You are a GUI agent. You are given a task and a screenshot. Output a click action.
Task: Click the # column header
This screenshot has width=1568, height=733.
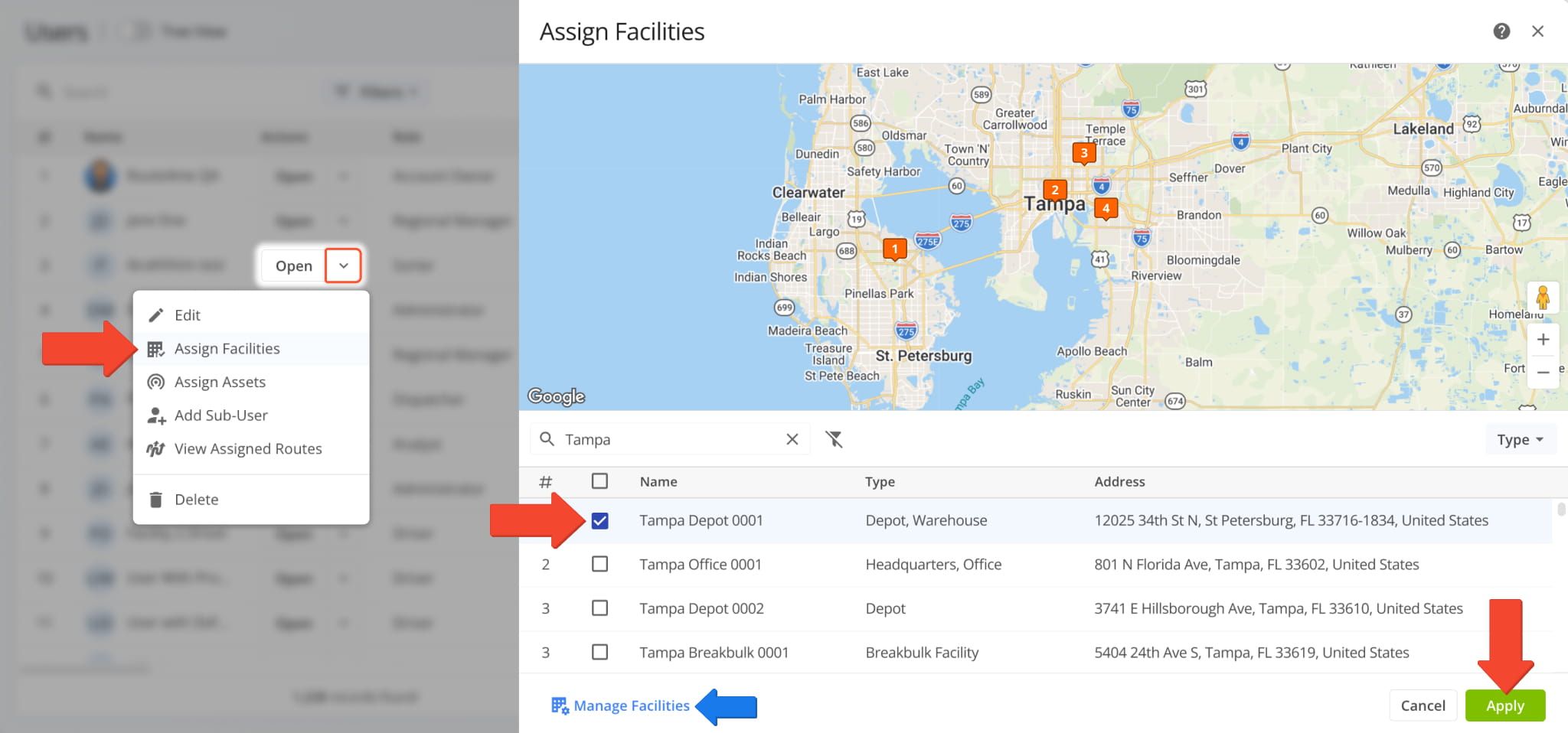[x=545, y=481]
